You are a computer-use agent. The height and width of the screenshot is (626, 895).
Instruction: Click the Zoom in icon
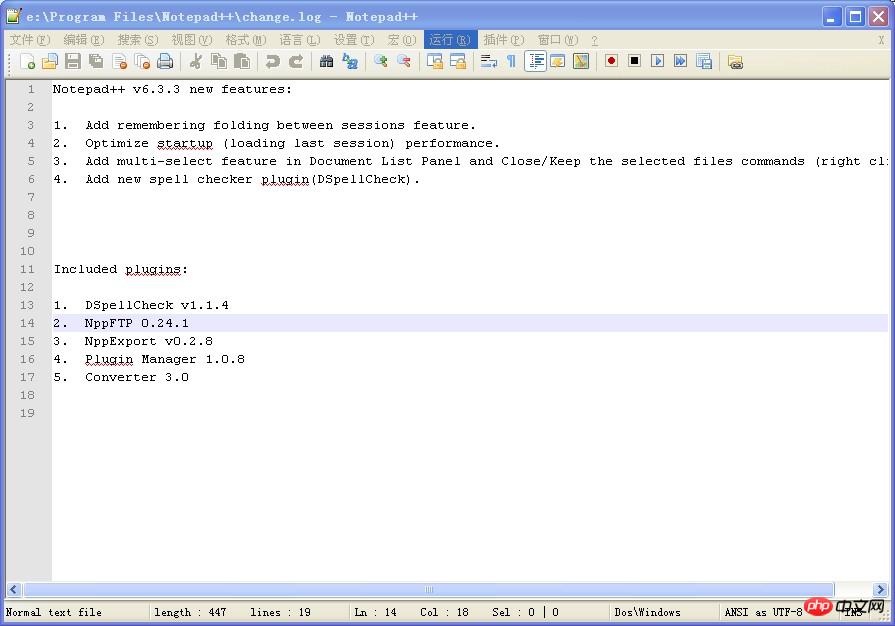381,62
